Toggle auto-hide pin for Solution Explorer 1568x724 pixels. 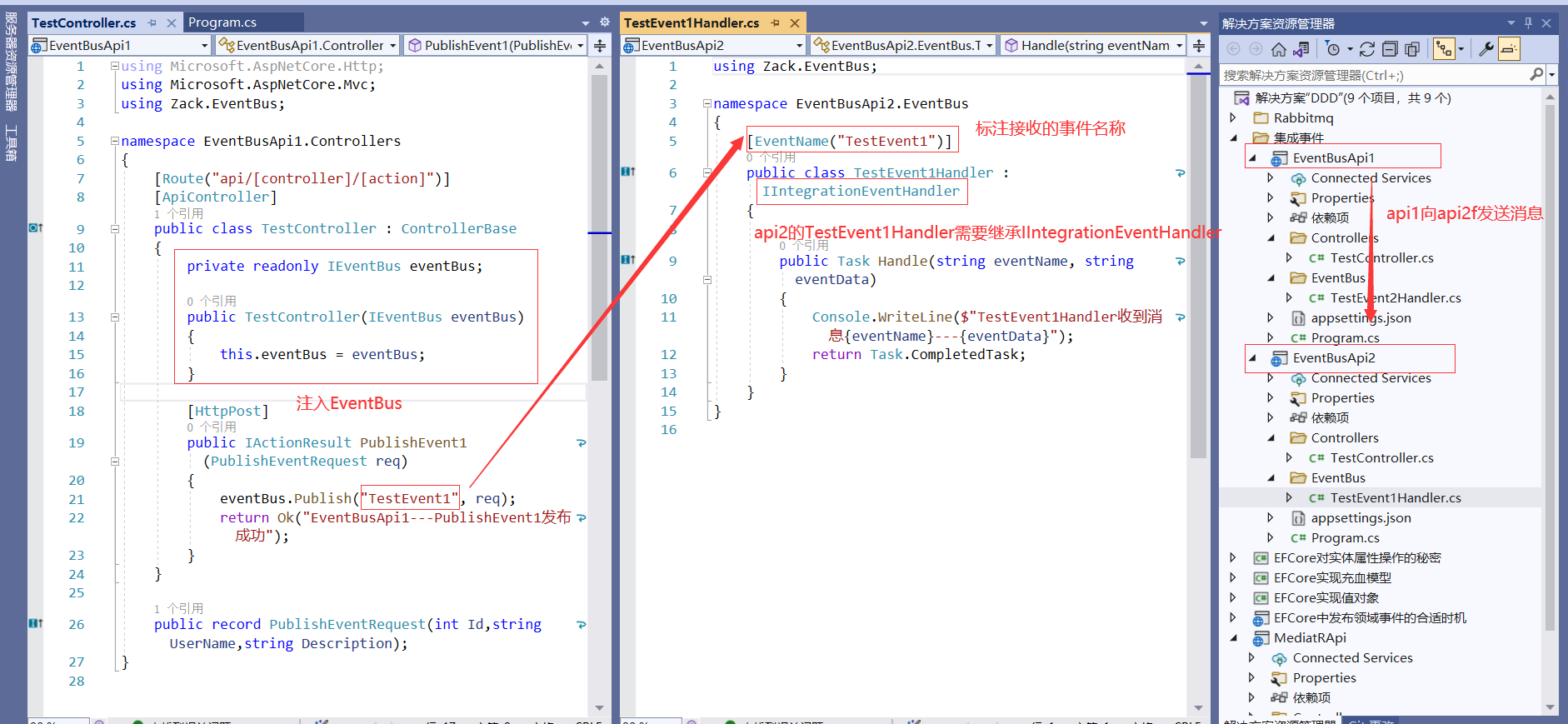point(1528,23)
